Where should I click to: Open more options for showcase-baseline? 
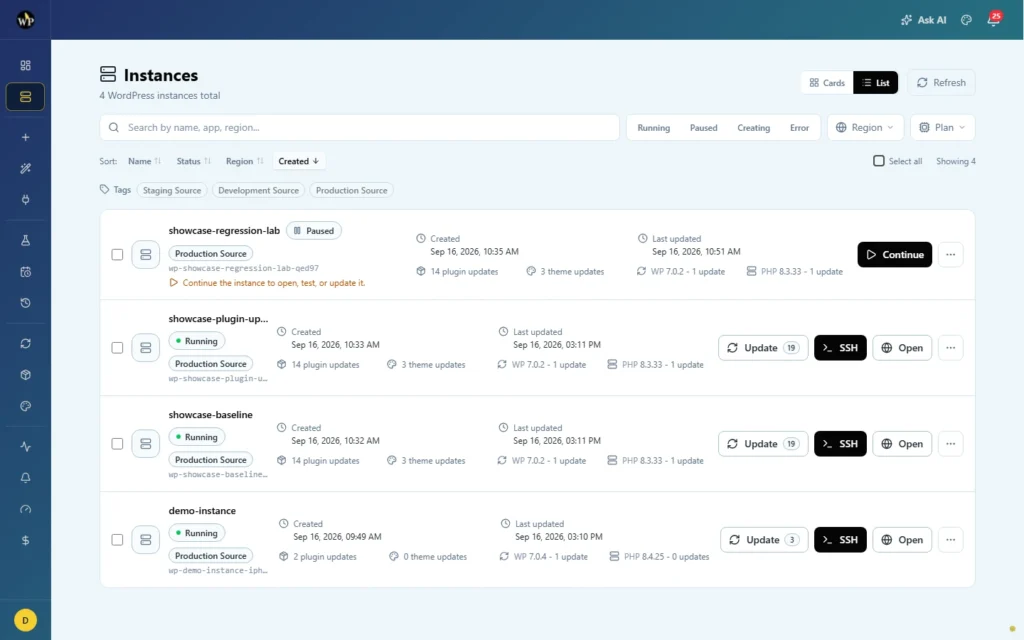(950, 444)
